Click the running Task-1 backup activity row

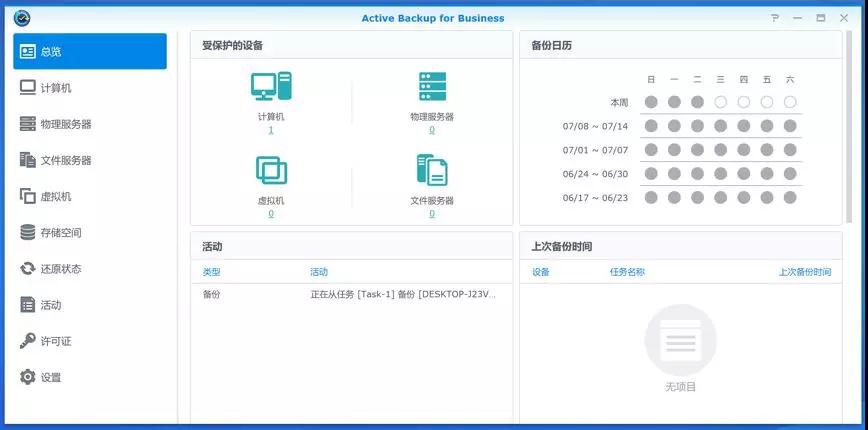350,294
